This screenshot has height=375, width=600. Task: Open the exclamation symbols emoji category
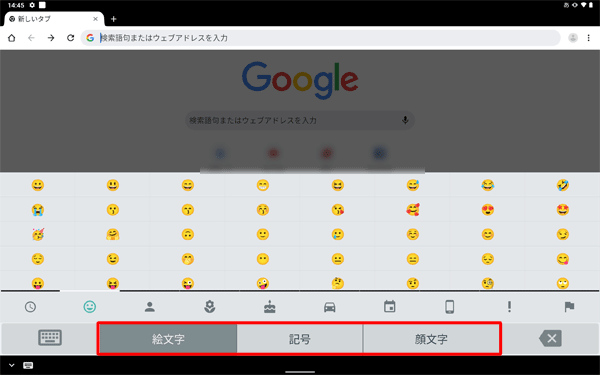[509, 307]
